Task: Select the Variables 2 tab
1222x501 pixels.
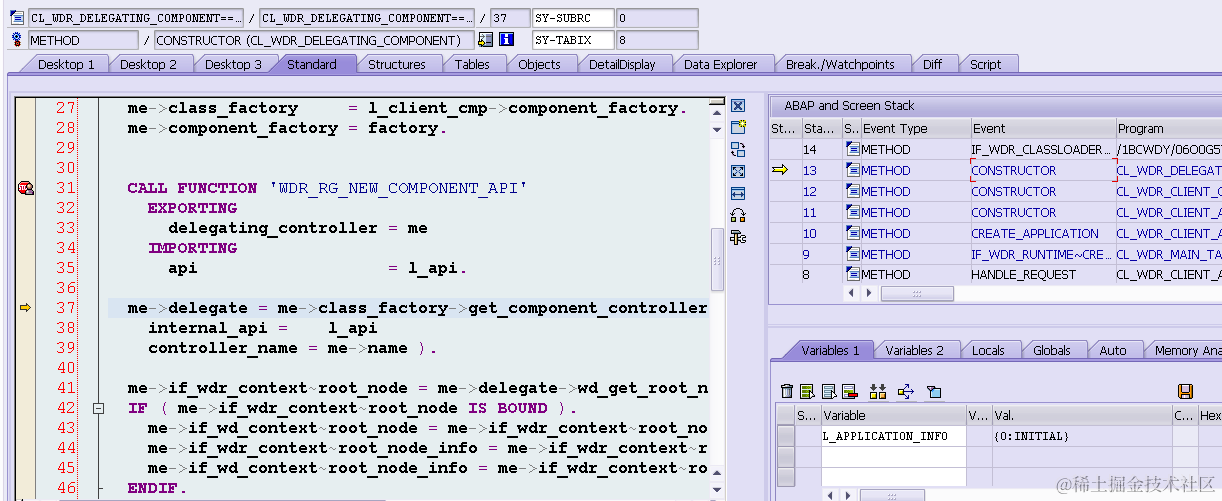Action: (x=914, y=350)
